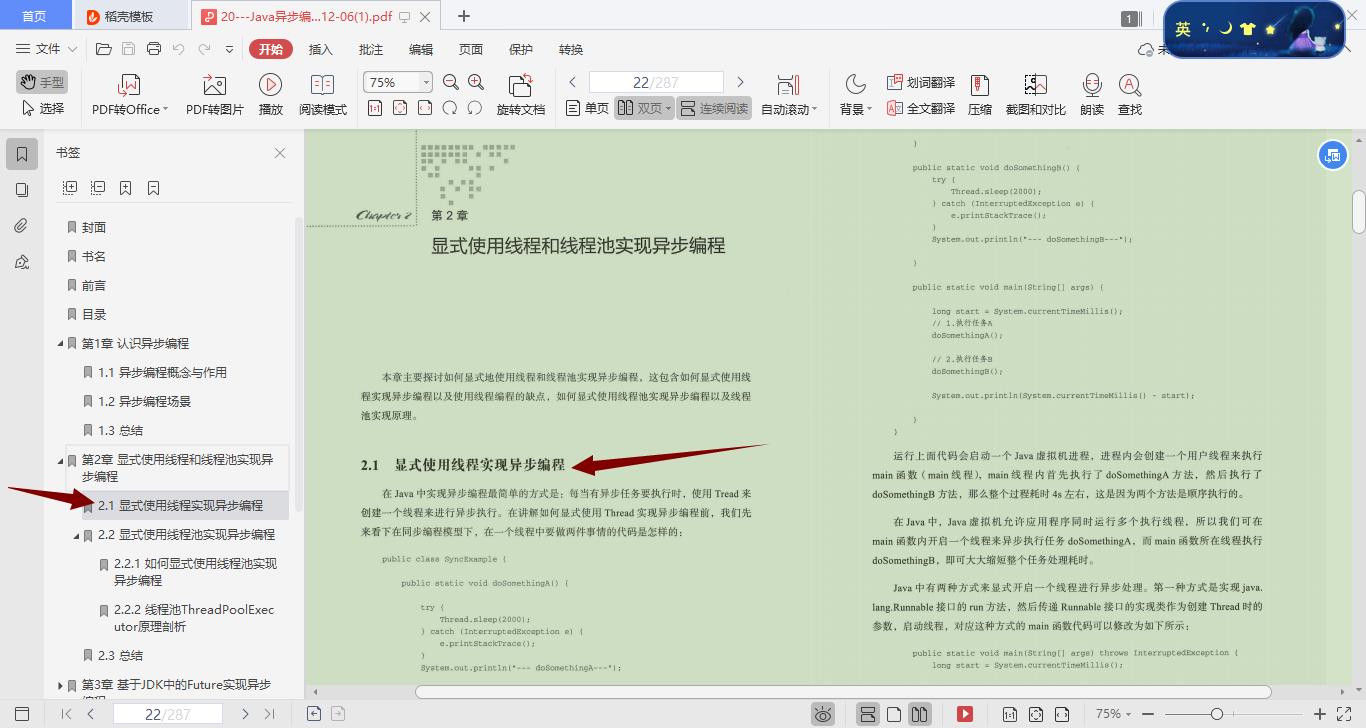This screenshot has height=728, width=1366.
Task: Switch to 阅读模式 reading mode
Action: tap(322, 95)
